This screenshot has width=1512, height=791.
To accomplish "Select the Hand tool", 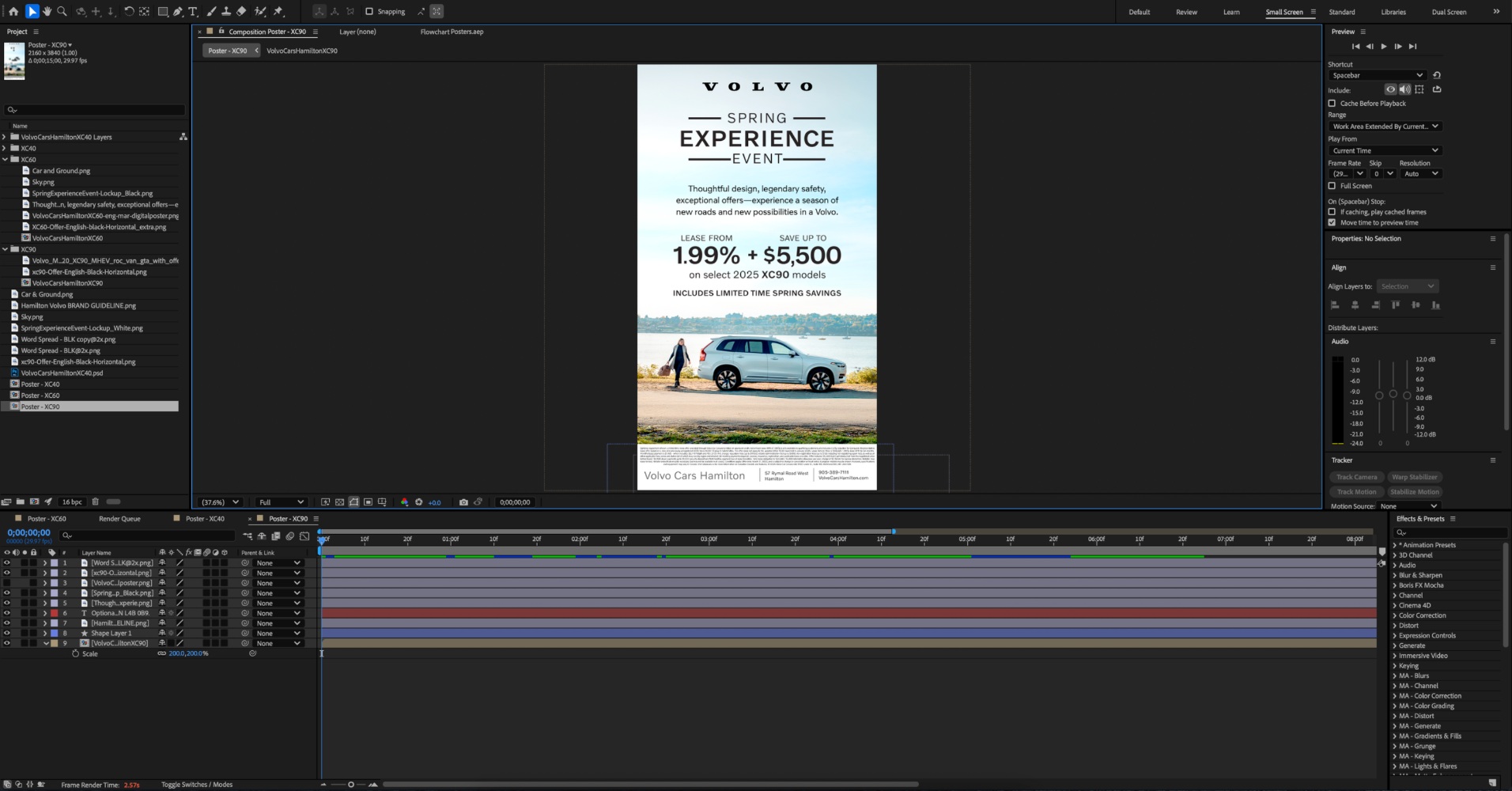I will pyautogui.click(x=47, y=12).
